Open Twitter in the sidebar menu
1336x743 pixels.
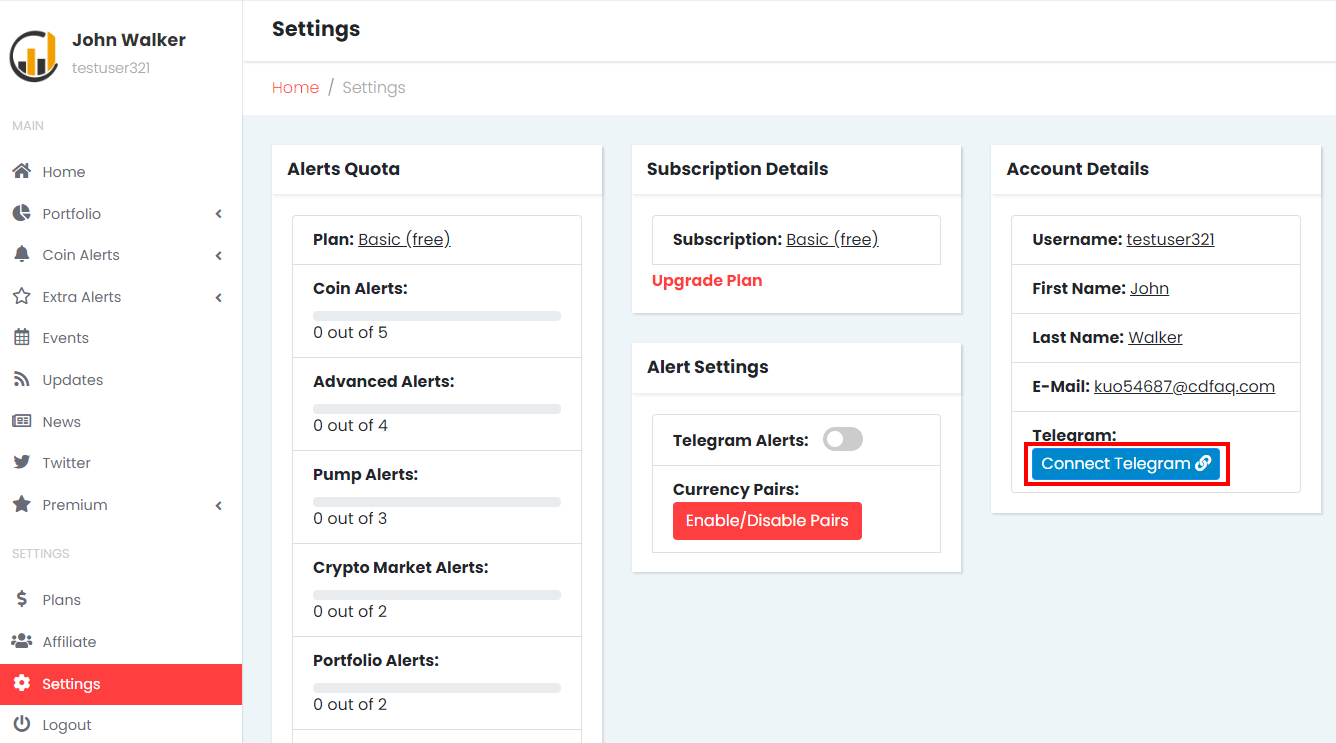pyautogui.click(x=121, y=462)
